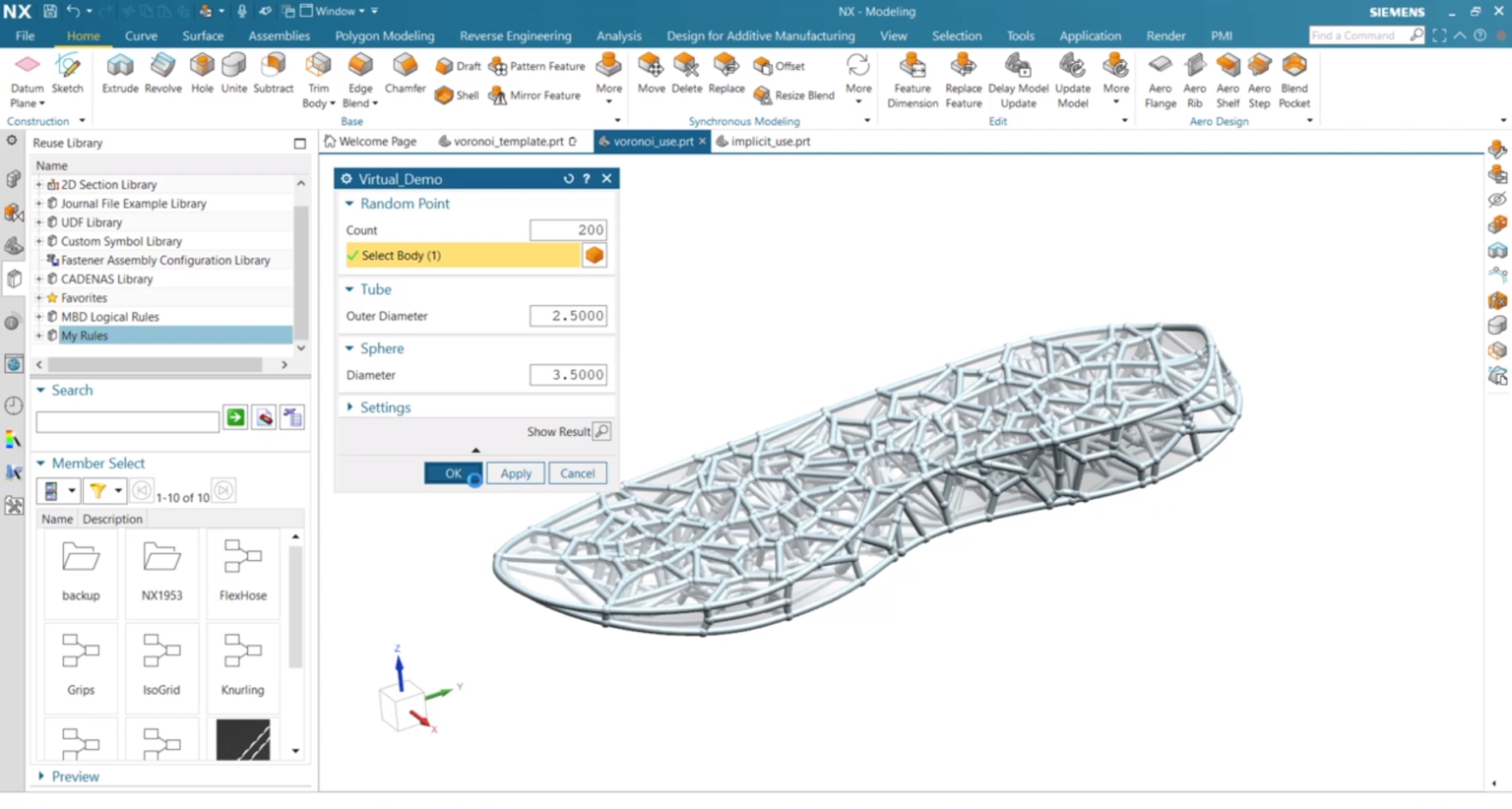
Task: Open the Member Select filter dropdown
Action: click(104, 490)
